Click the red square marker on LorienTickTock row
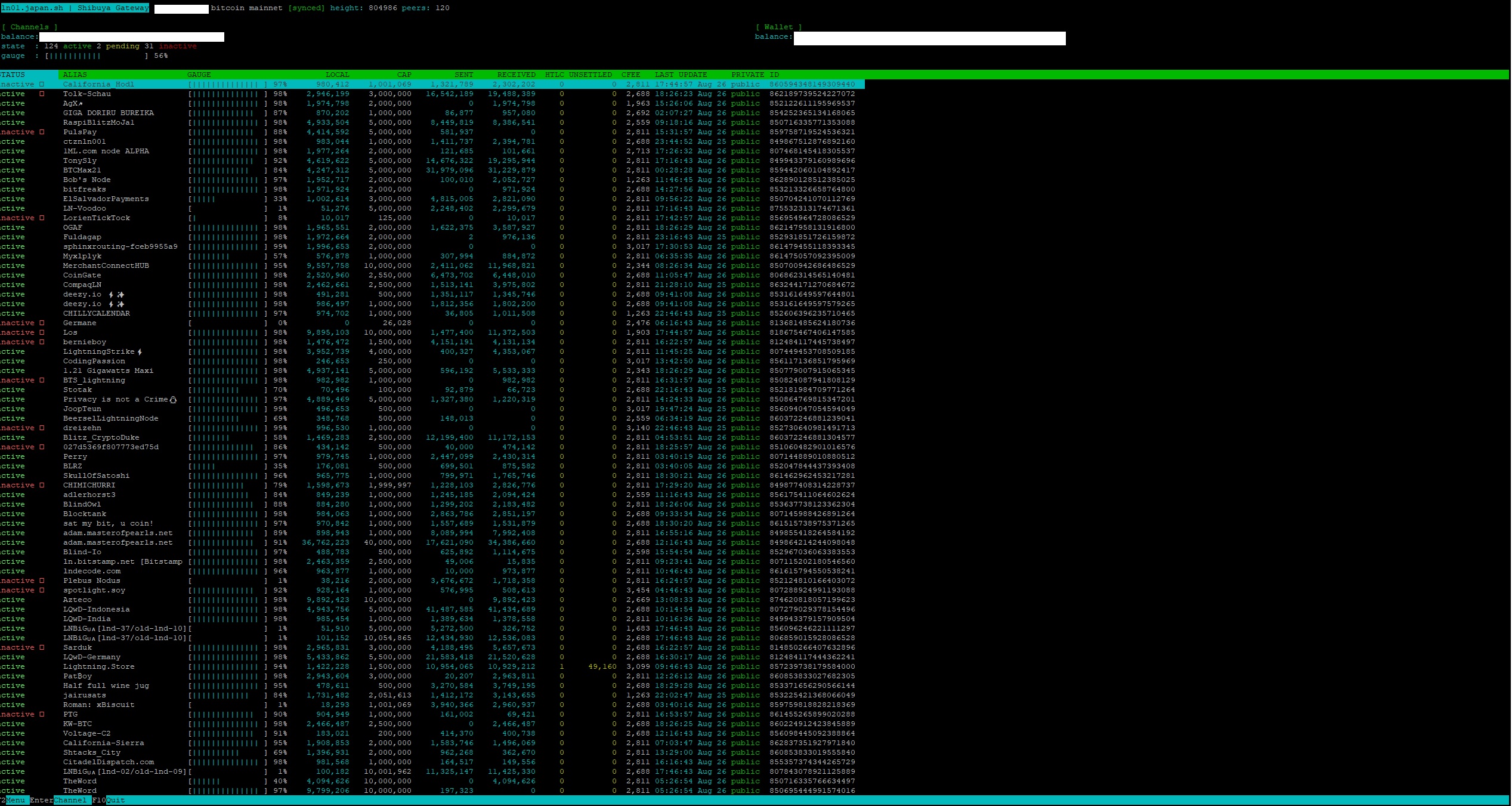Viewport: 1512px width, 806px height. click(x=42, y=218)
